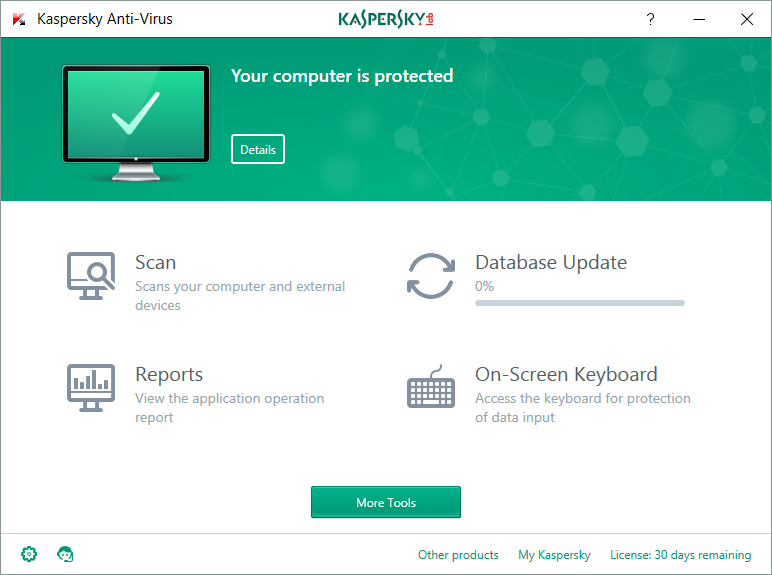The image size is (772, 575).
Task: Click the On-Screen Keyboard heading
Action: 566,375
